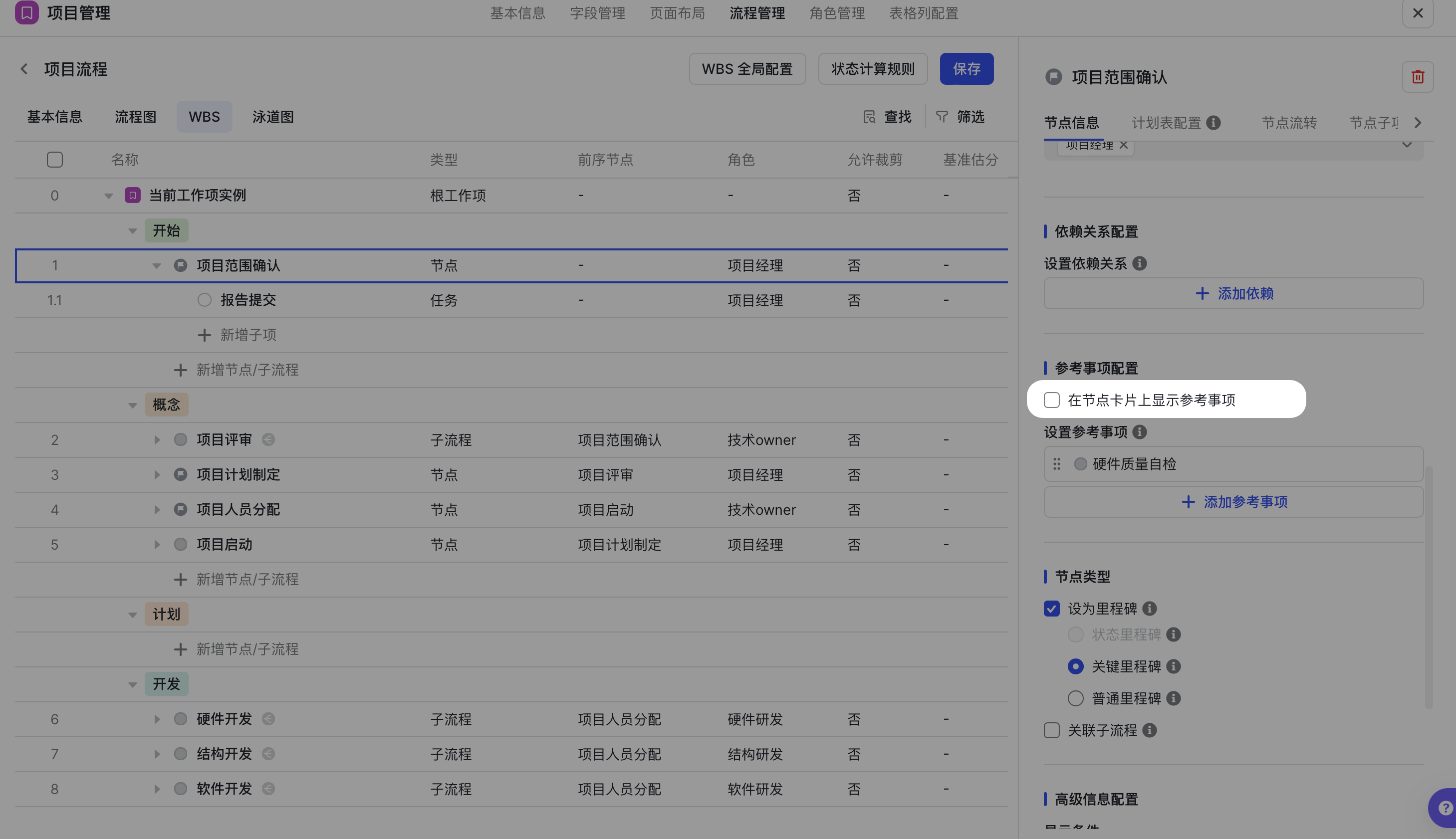The width and height of the screenshot is (1456, 839).
Task: Switch to 流程图 view tab
Action: [x=135, y=117]
